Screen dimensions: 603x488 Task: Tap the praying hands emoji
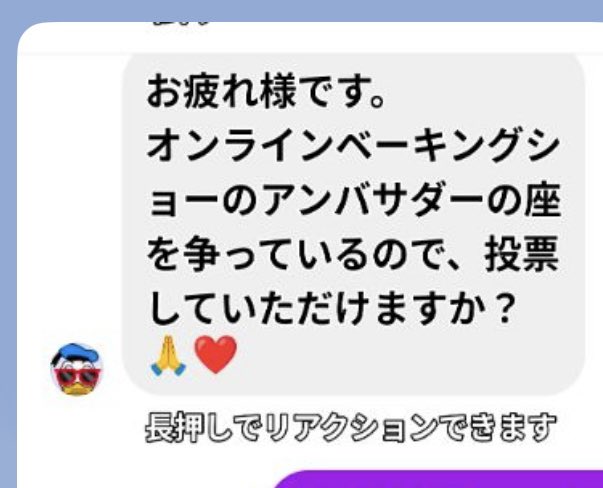coord(168,355)
